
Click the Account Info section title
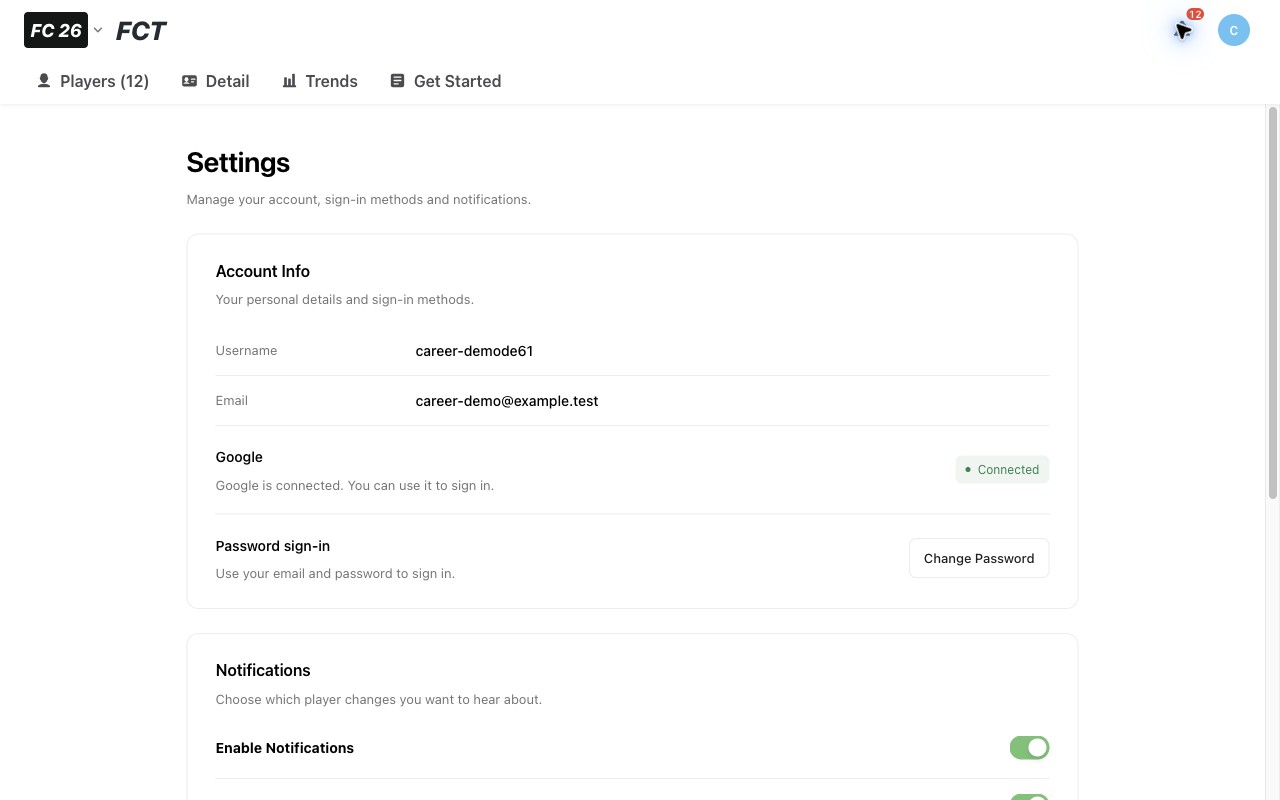point(263,271)
